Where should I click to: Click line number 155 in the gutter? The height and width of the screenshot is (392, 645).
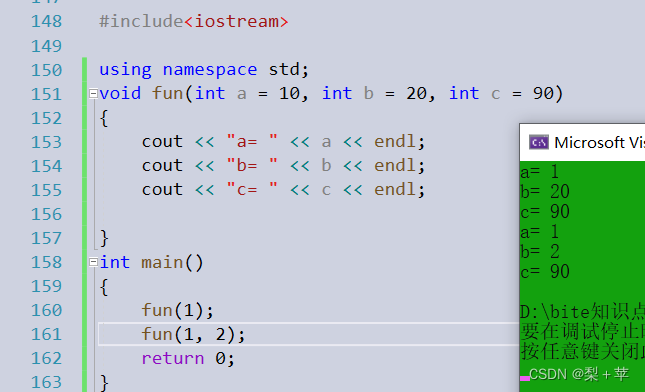[x=46, y=190]
